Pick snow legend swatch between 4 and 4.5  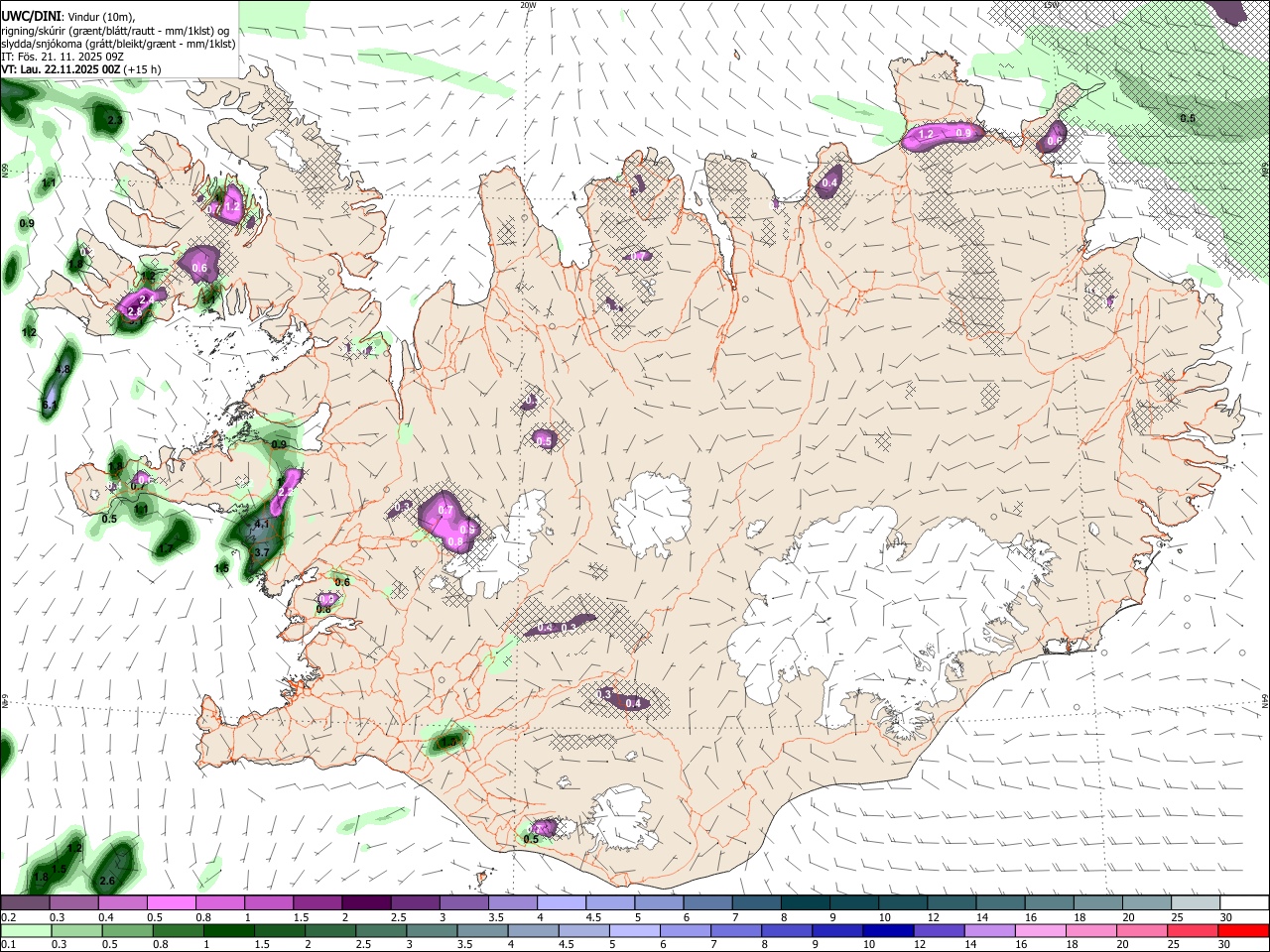[x=561, y=903]
